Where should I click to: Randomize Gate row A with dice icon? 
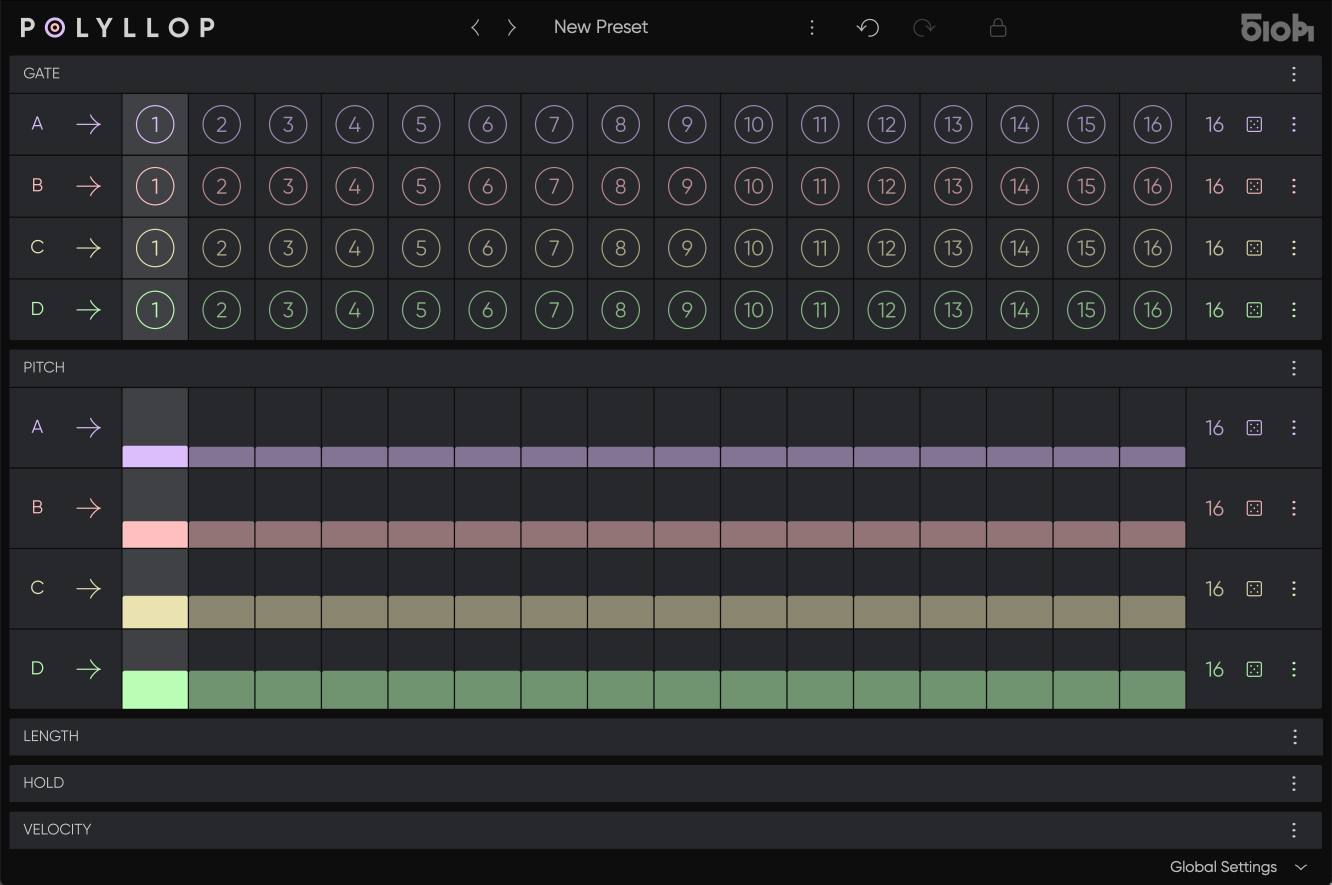[1253, 125]
